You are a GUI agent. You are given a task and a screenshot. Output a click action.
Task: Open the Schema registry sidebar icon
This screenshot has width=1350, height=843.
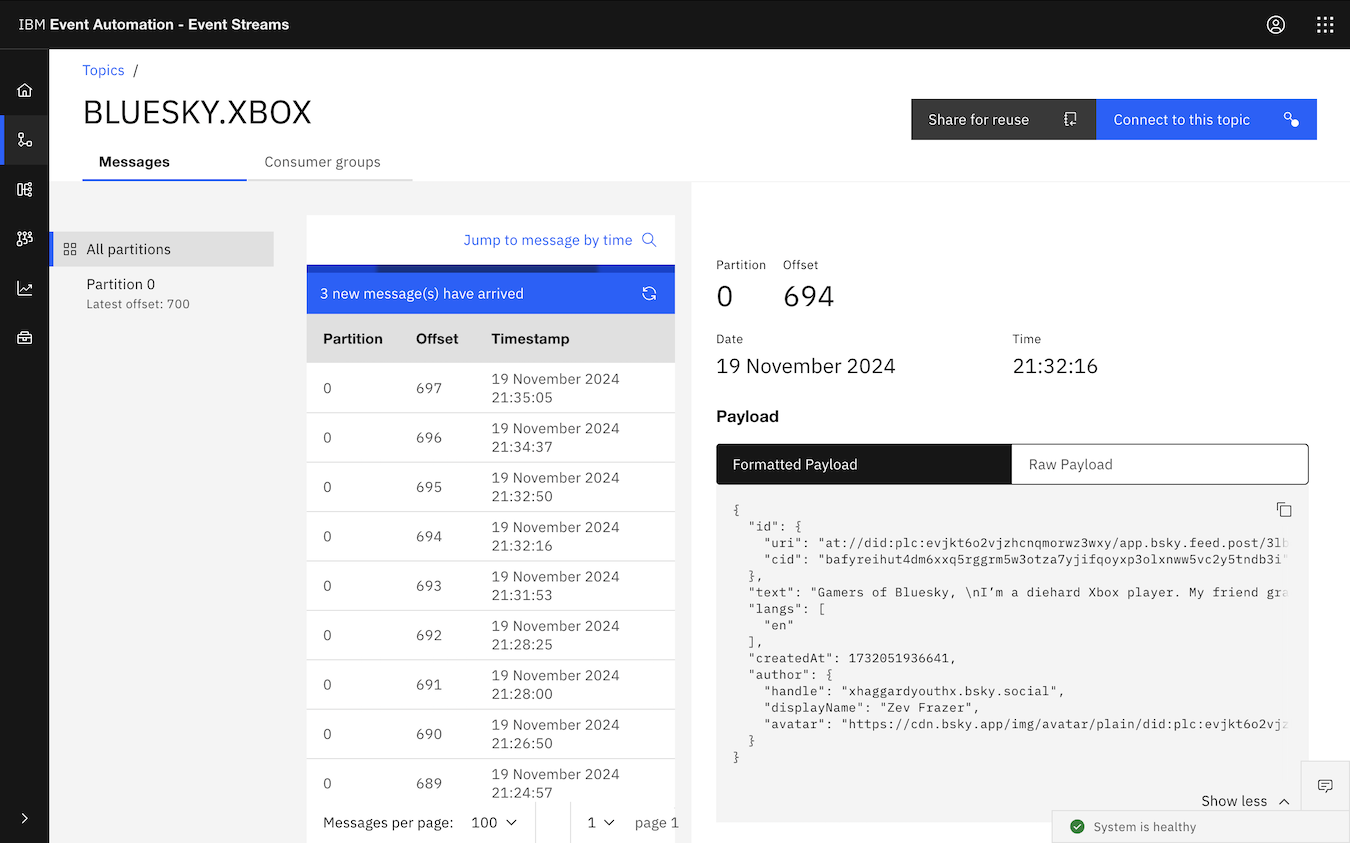[24, 189]
